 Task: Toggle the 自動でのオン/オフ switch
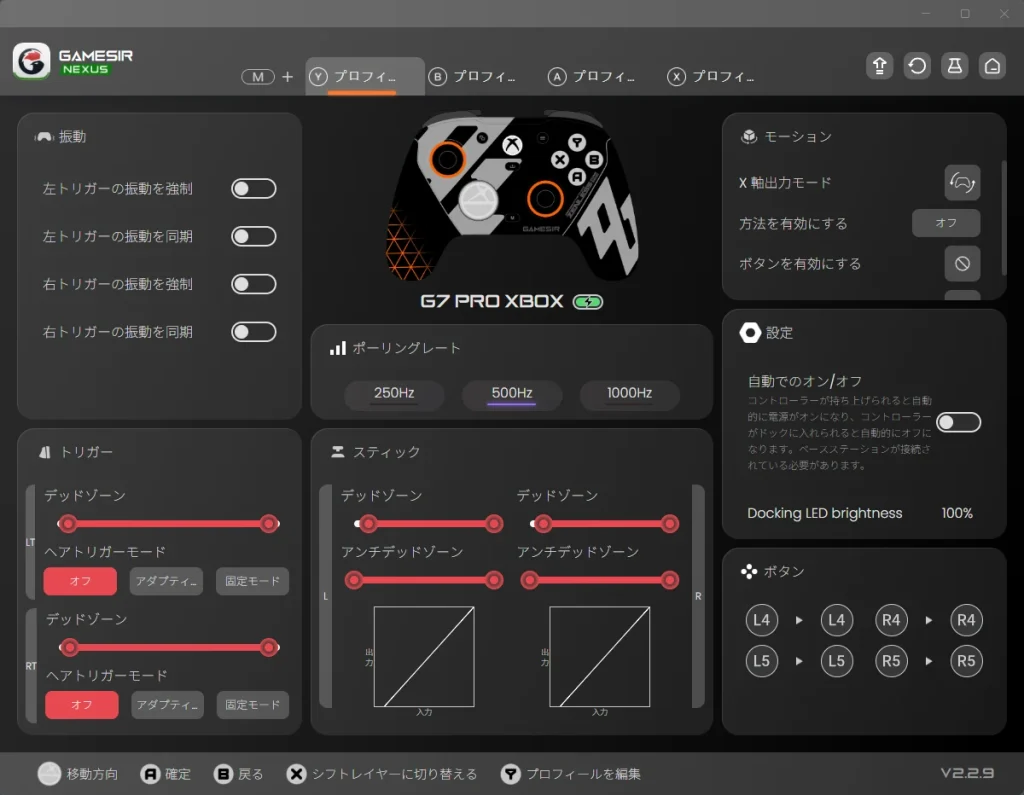click(958, 422)
